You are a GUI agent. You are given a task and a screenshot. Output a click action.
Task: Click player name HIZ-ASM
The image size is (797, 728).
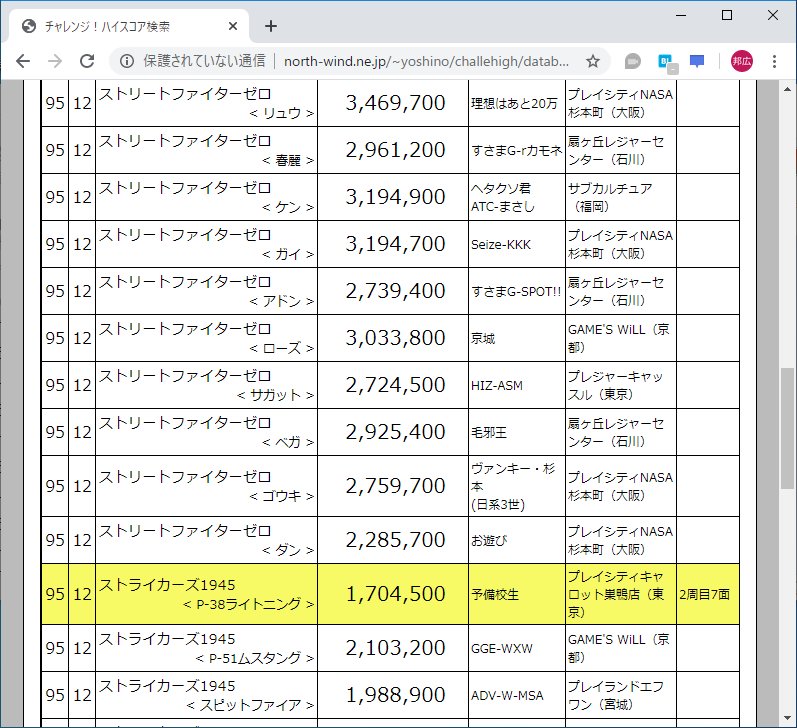[x=497, y=386]
